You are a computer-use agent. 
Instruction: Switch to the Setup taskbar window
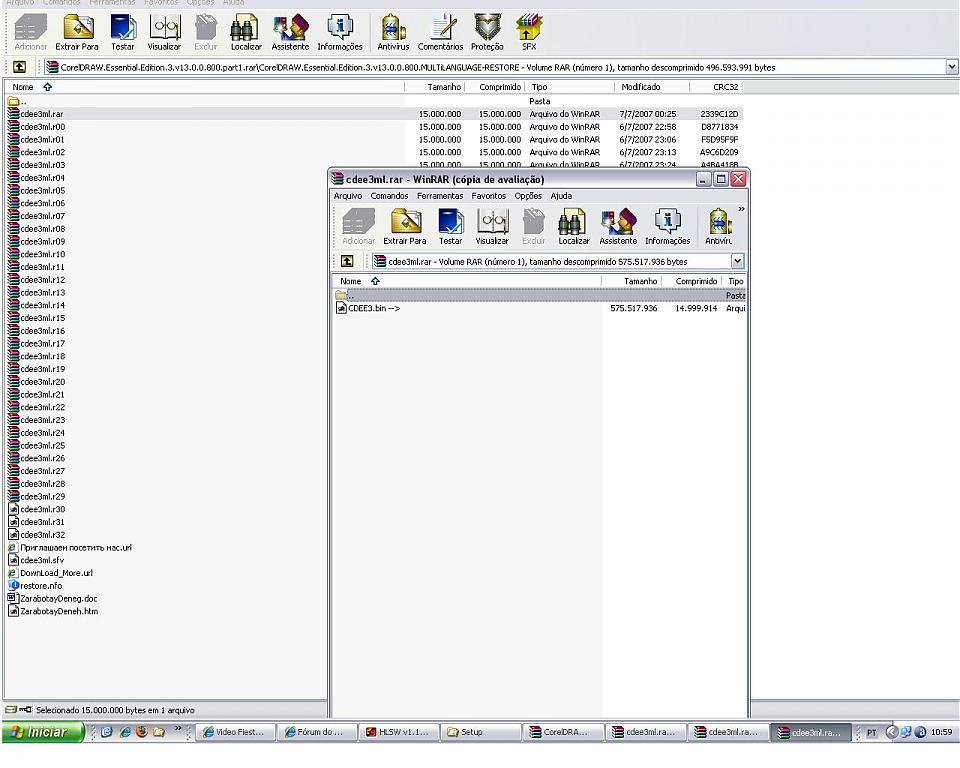[x=481, y=732]
